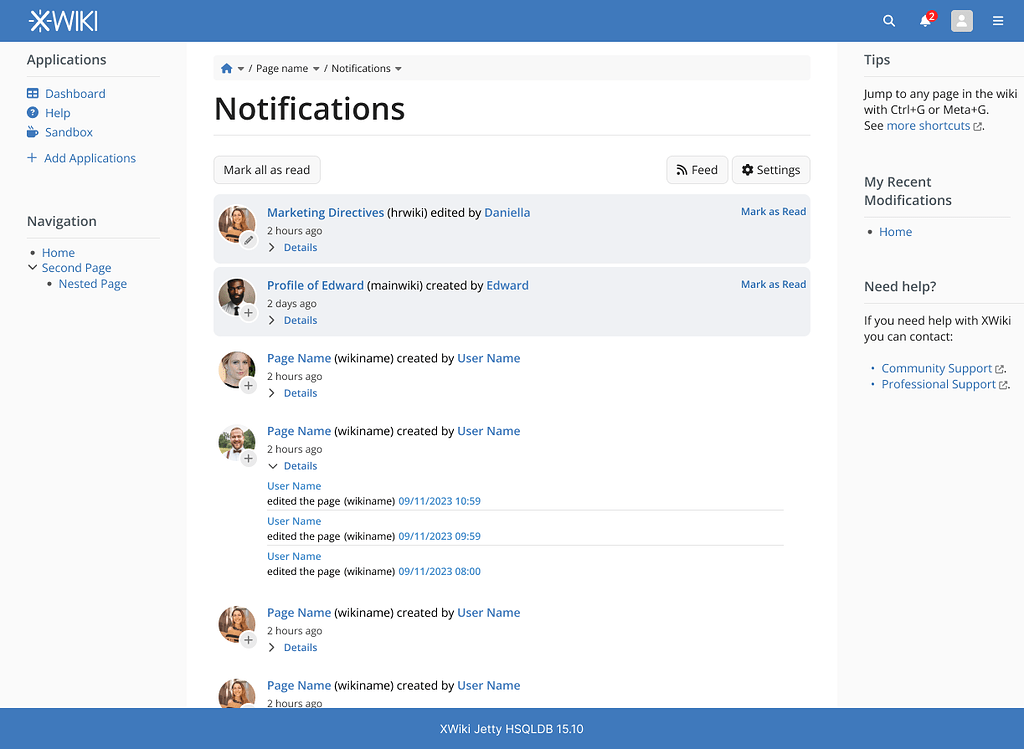The width and height of the screenshot is (1024, 749).
Task: Click the user avatar in the top bar
Action: [961, 20]
